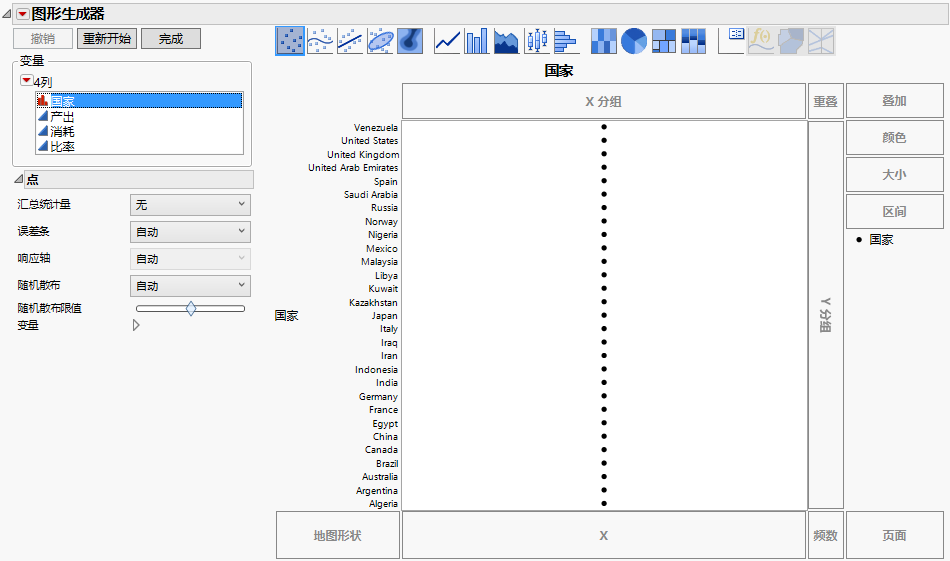Screen dimensions: 950x561
Task: Open the 随机散布 dropdown
Action: tap(190, 286)
